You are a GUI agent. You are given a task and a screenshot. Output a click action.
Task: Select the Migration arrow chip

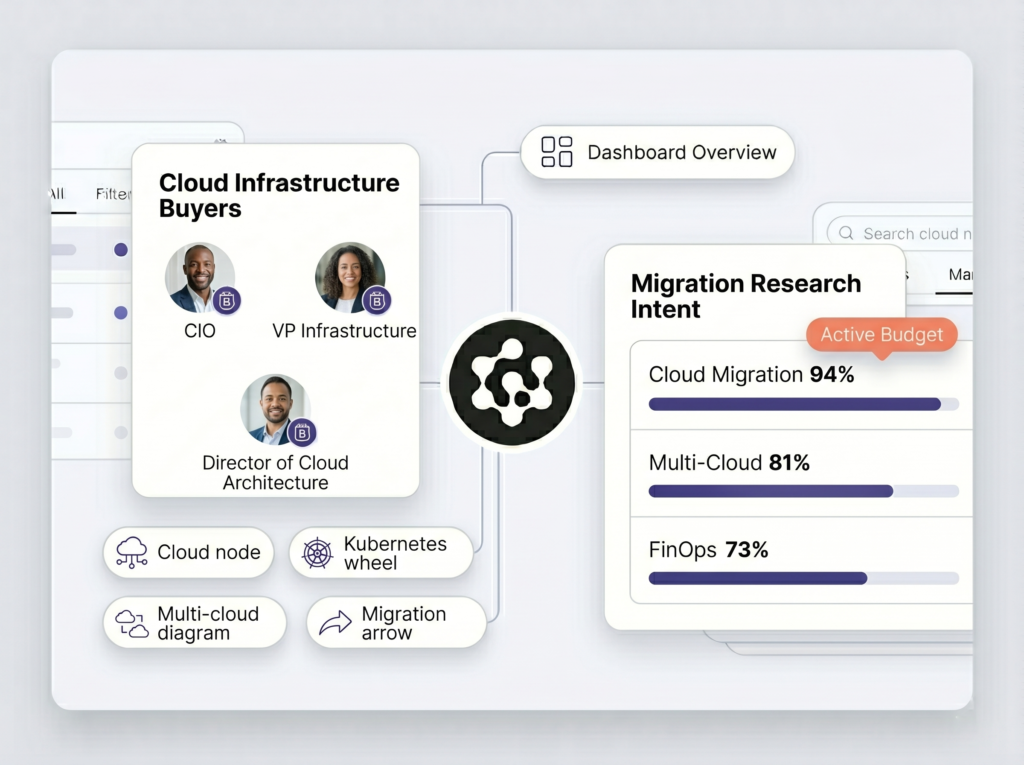(396, 623)
